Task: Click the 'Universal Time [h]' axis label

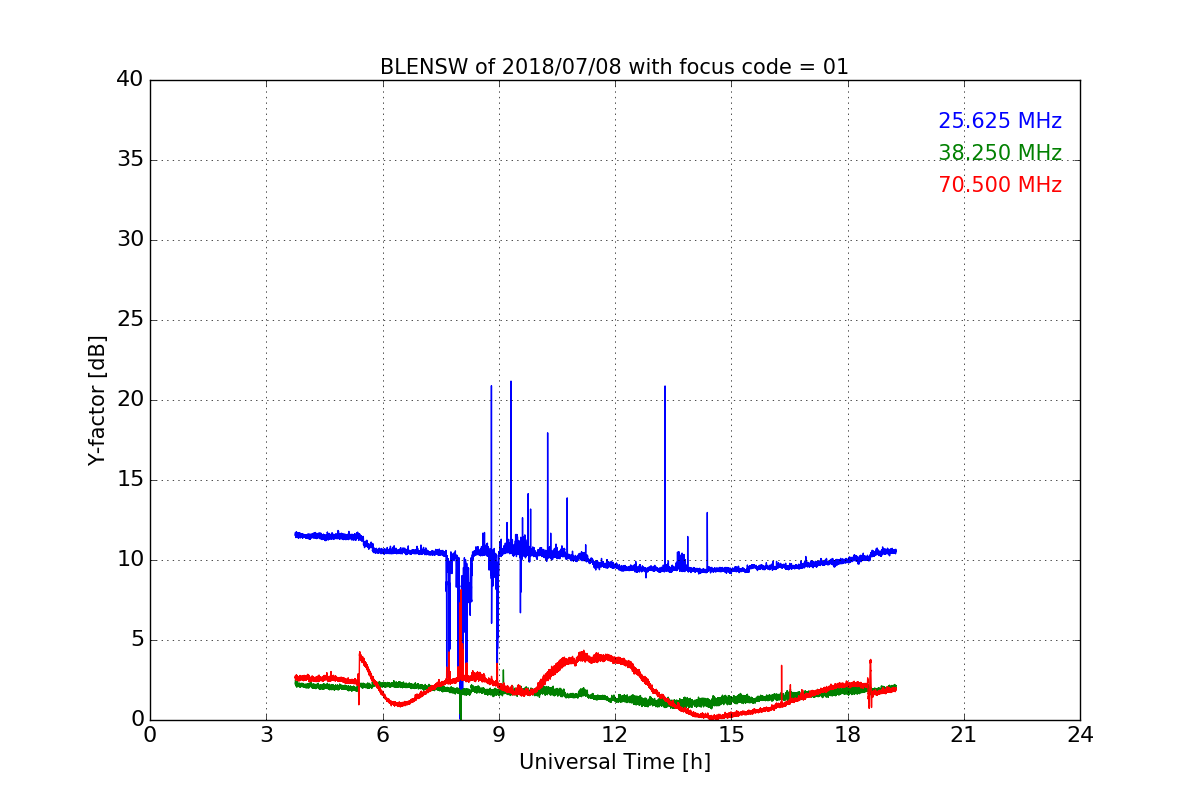Action: coord(615,762)
